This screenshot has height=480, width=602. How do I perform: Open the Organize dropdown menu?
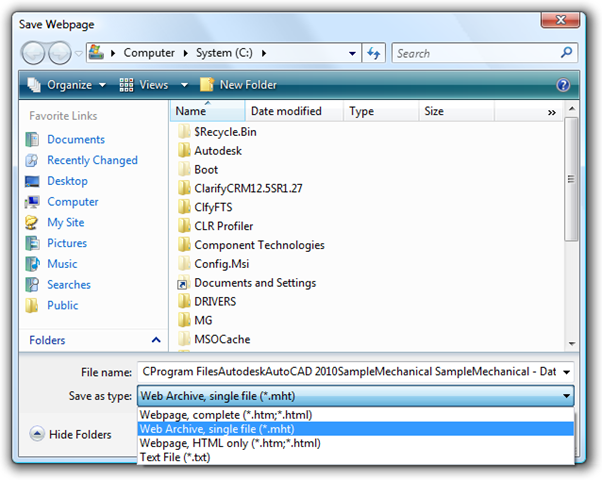(67, 85)
